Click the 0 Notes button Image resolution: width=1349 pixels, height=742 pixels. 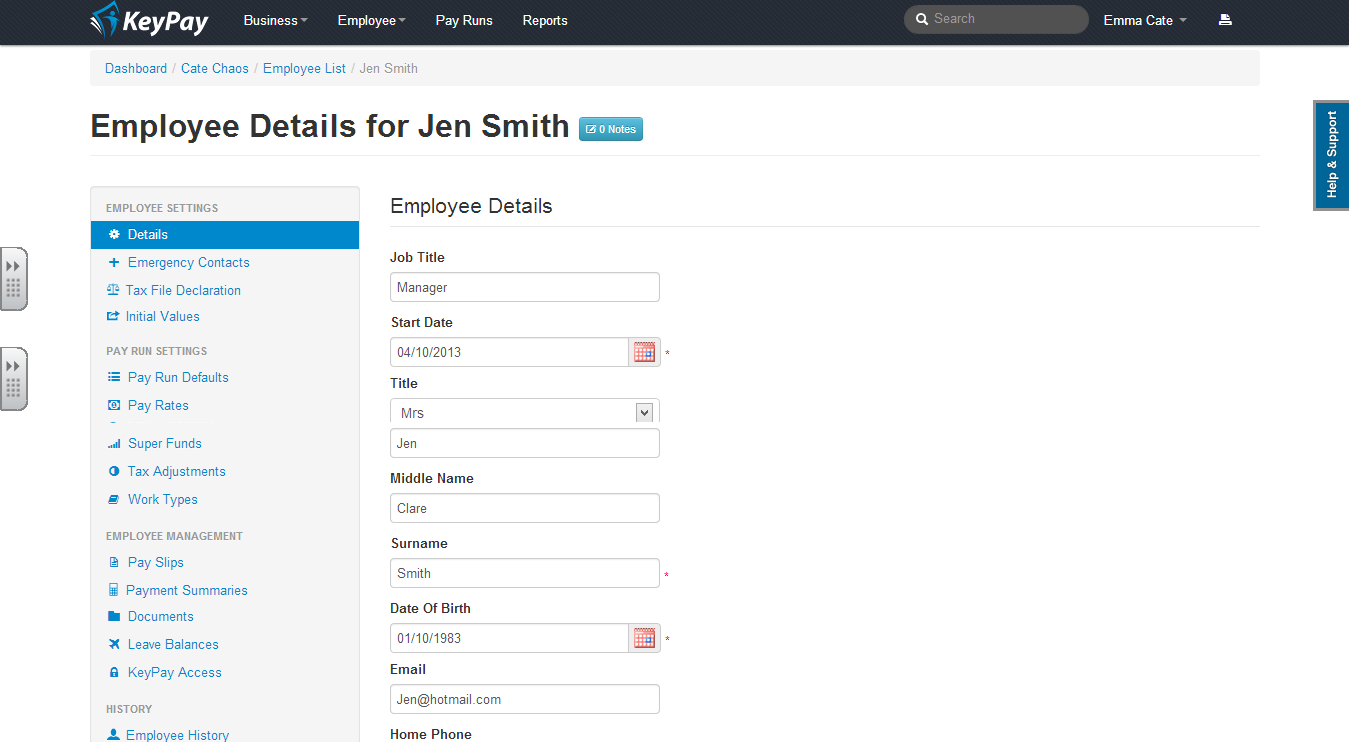(611, 129)
